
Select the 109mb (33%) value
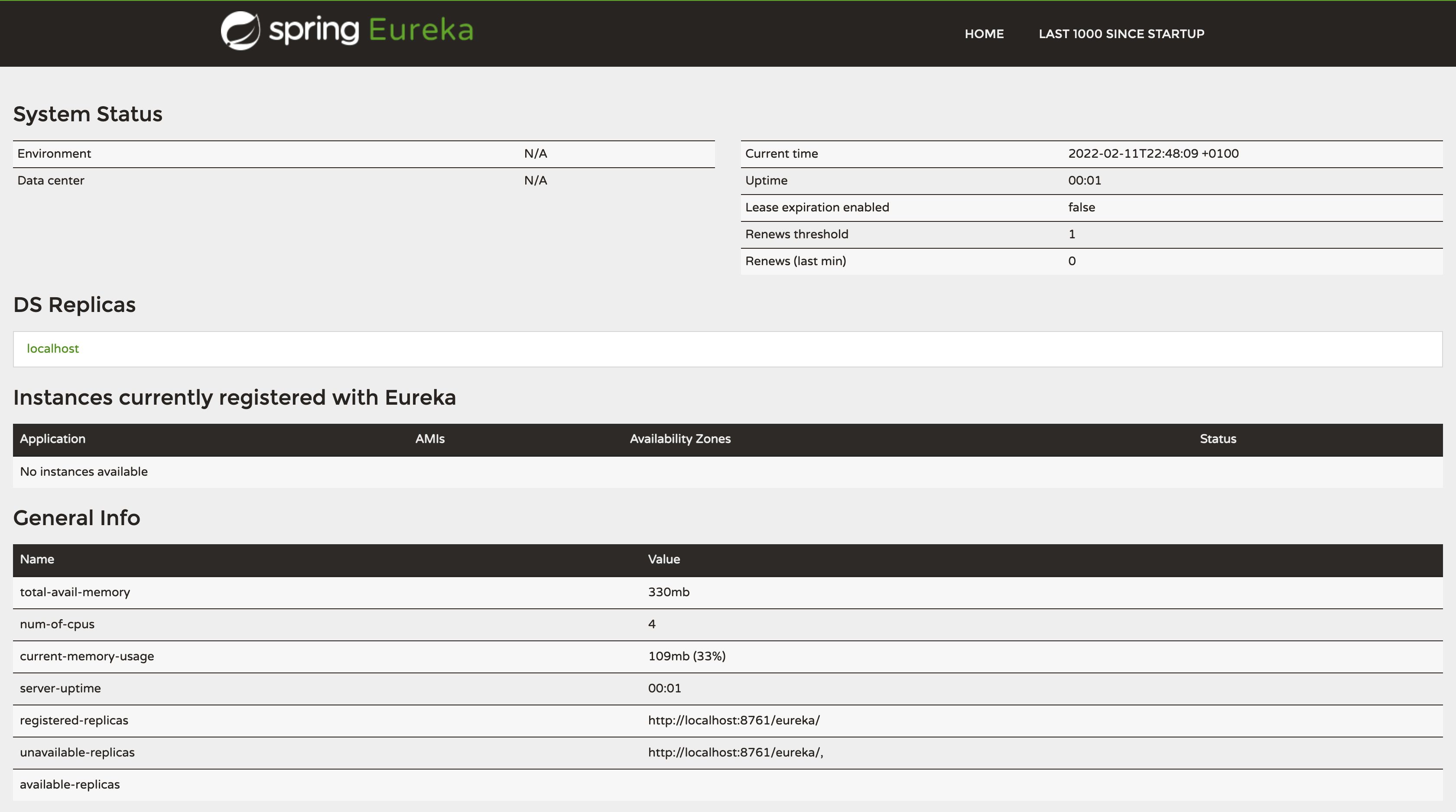(687, 656)
